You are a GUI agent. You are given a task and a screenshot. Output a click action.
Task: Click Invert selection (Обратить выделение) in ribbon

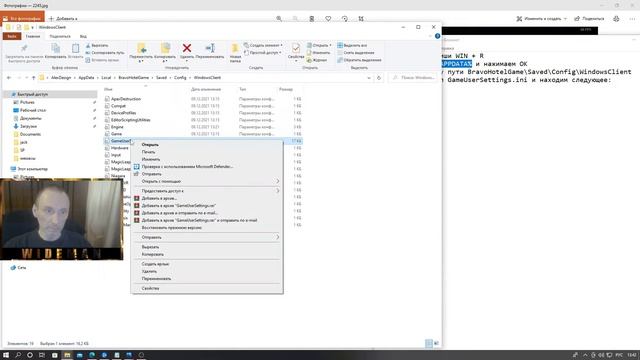click(360, 60)
